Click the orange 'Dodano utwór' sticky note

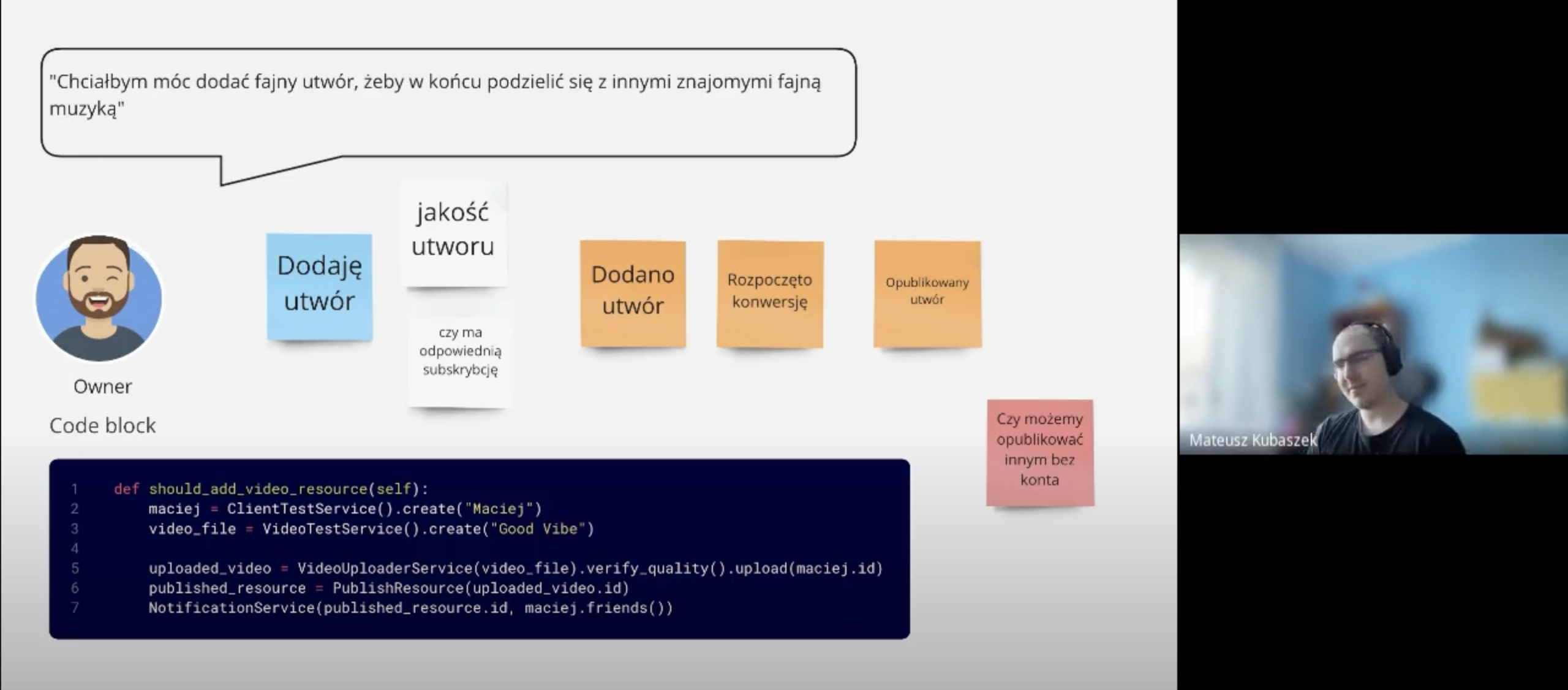(x=633, y=292)
